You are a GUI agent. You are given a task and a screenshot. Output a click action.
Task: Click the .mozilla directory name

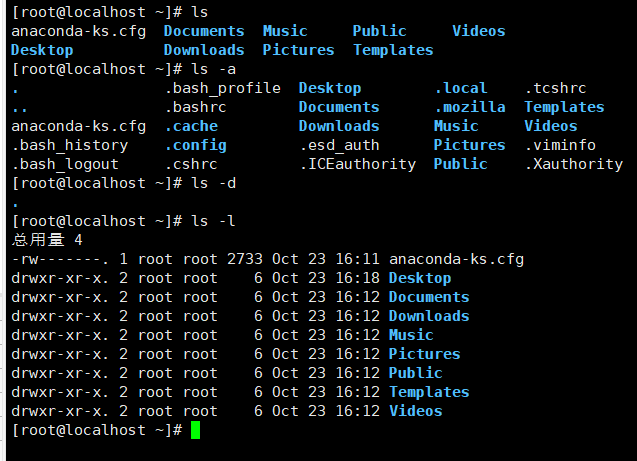tap(470, 107)
